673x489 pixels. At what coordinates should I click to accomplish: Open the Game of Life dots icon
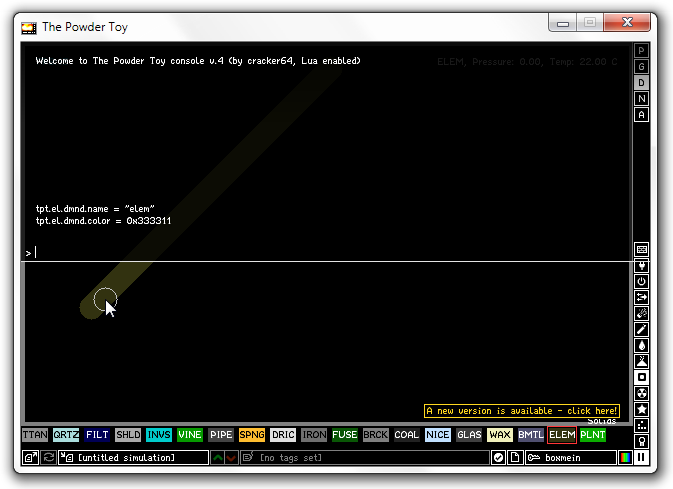pyautogui.click(x=642, y=425)
